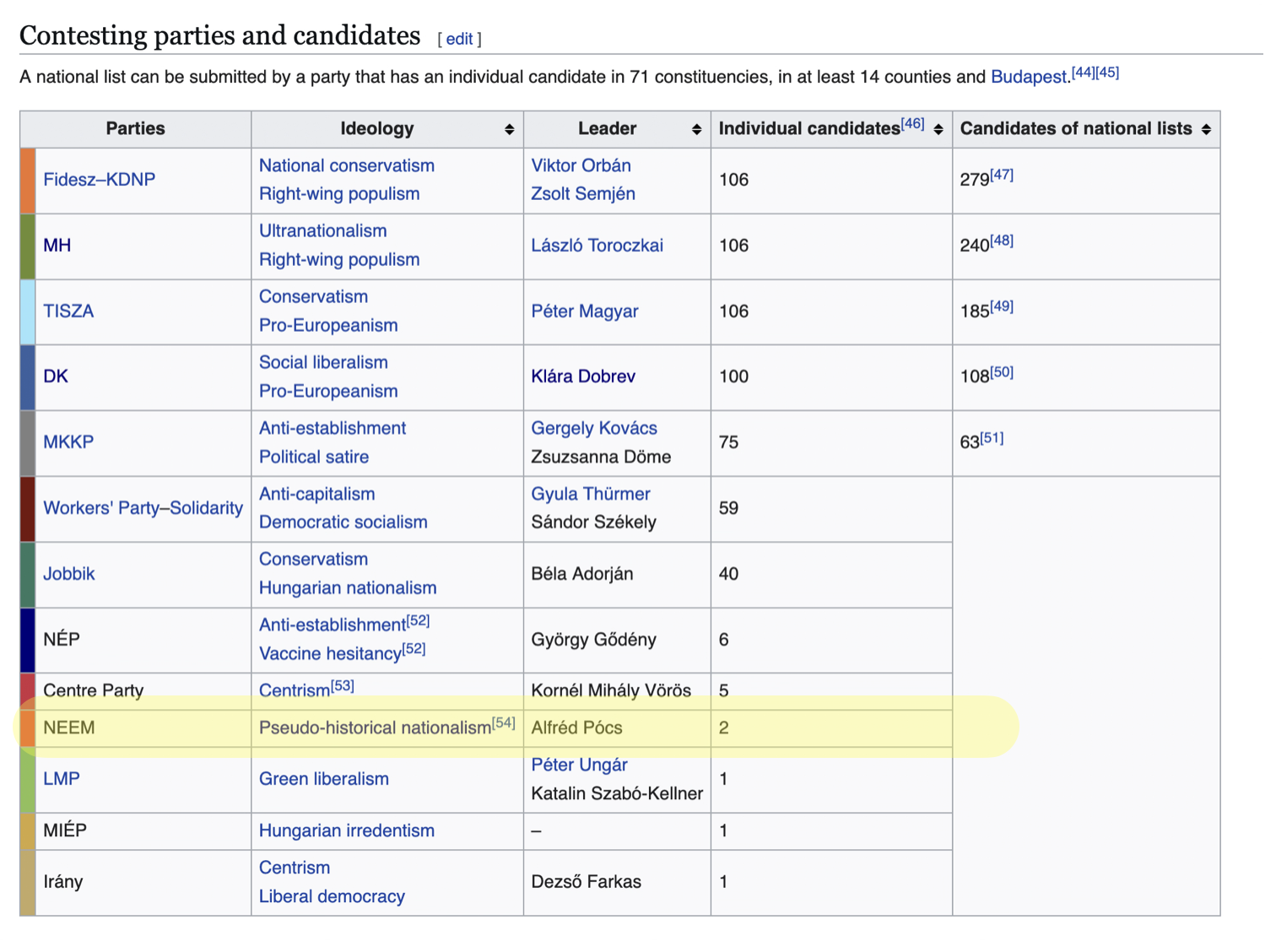Open citation 47 next to 279
Screen dimensions: 1276x952
click(1002, 175)
